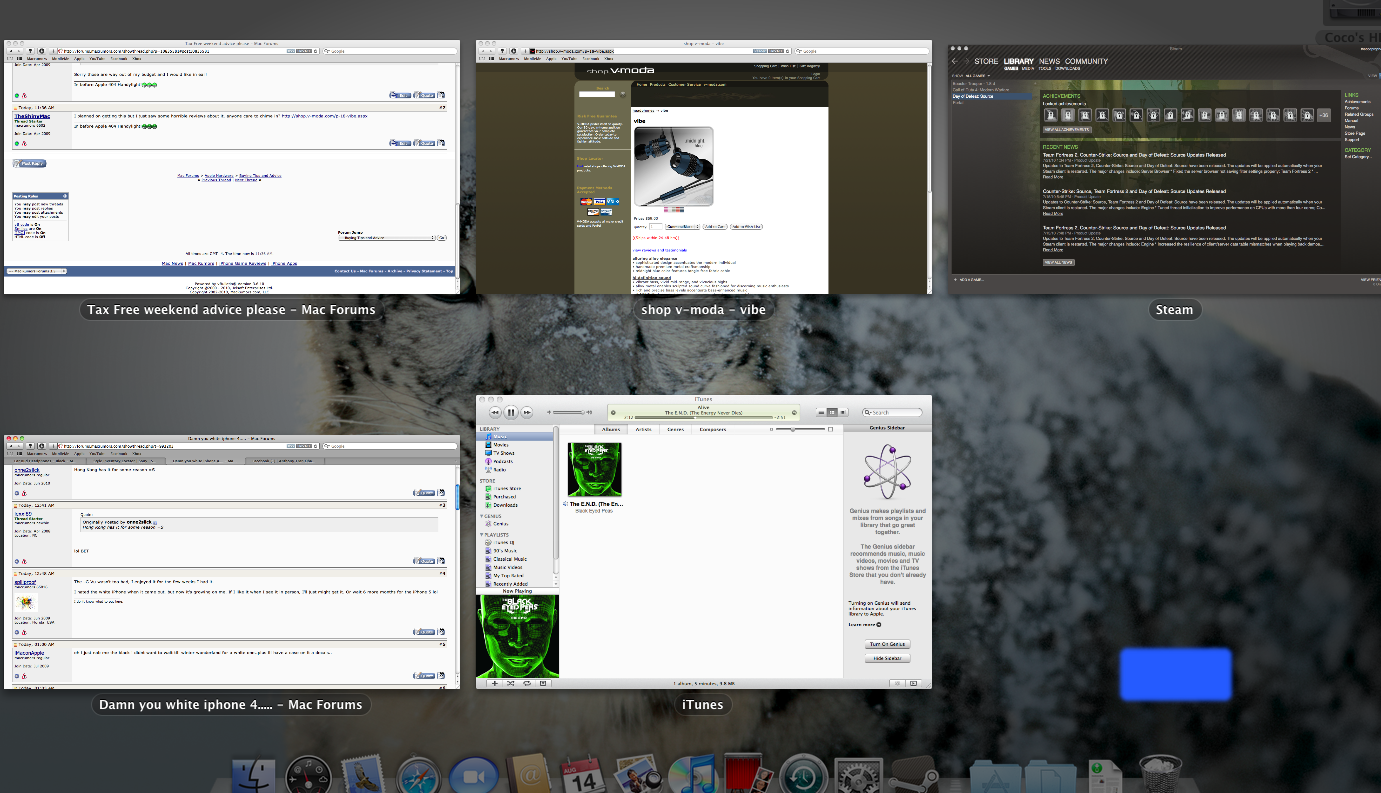Image resolution: width=1381 pixels, height=793 pixels.
Task: Open Finder from the Dock
Action: point(253,776)
